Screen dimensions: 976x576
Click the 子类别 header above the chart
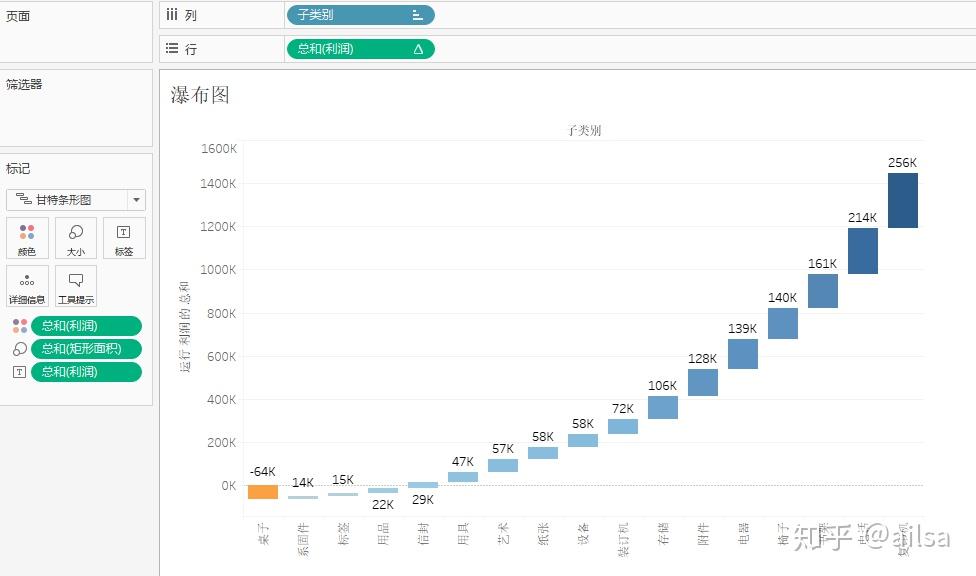pos(583,130)
